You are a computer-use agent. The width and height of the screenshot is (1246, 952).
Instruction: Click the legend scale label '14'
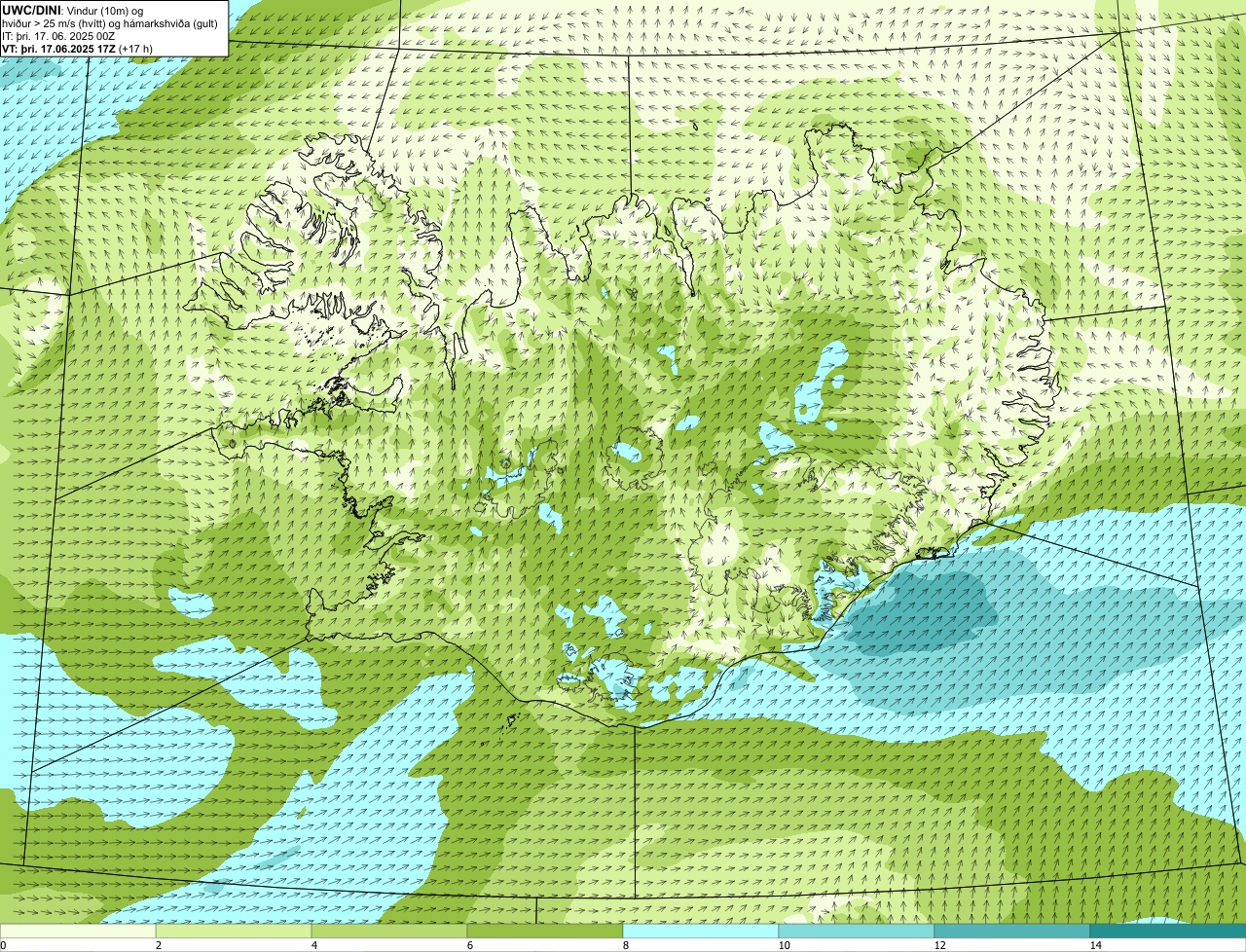click(1095, 945)
